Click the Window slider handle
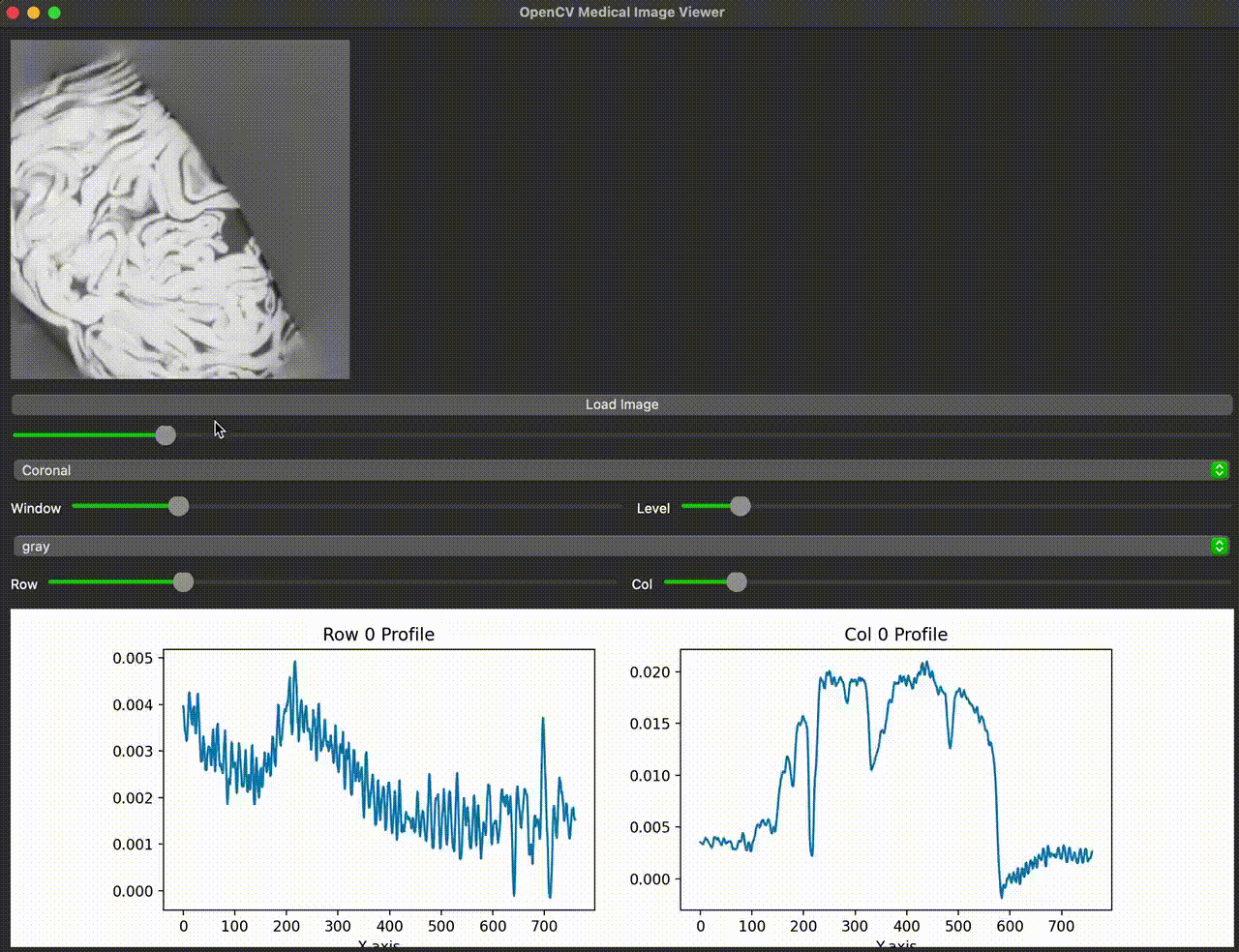1239x952 pixels. 178,506
